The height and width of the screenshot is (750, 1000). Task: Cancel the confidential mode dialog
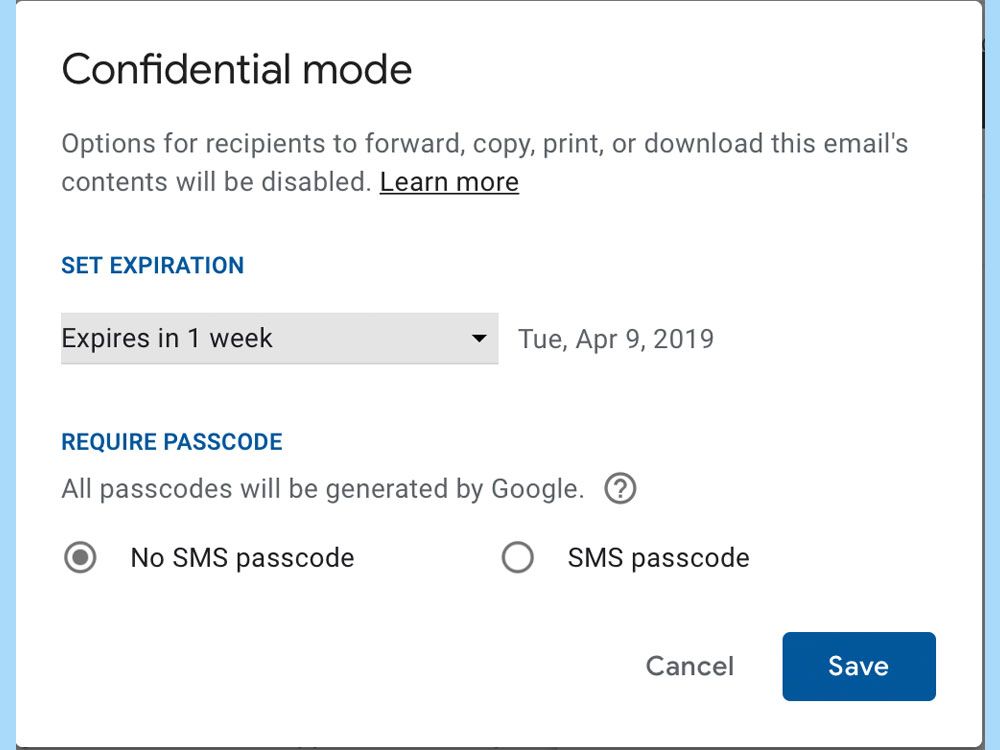click(688, 666)
